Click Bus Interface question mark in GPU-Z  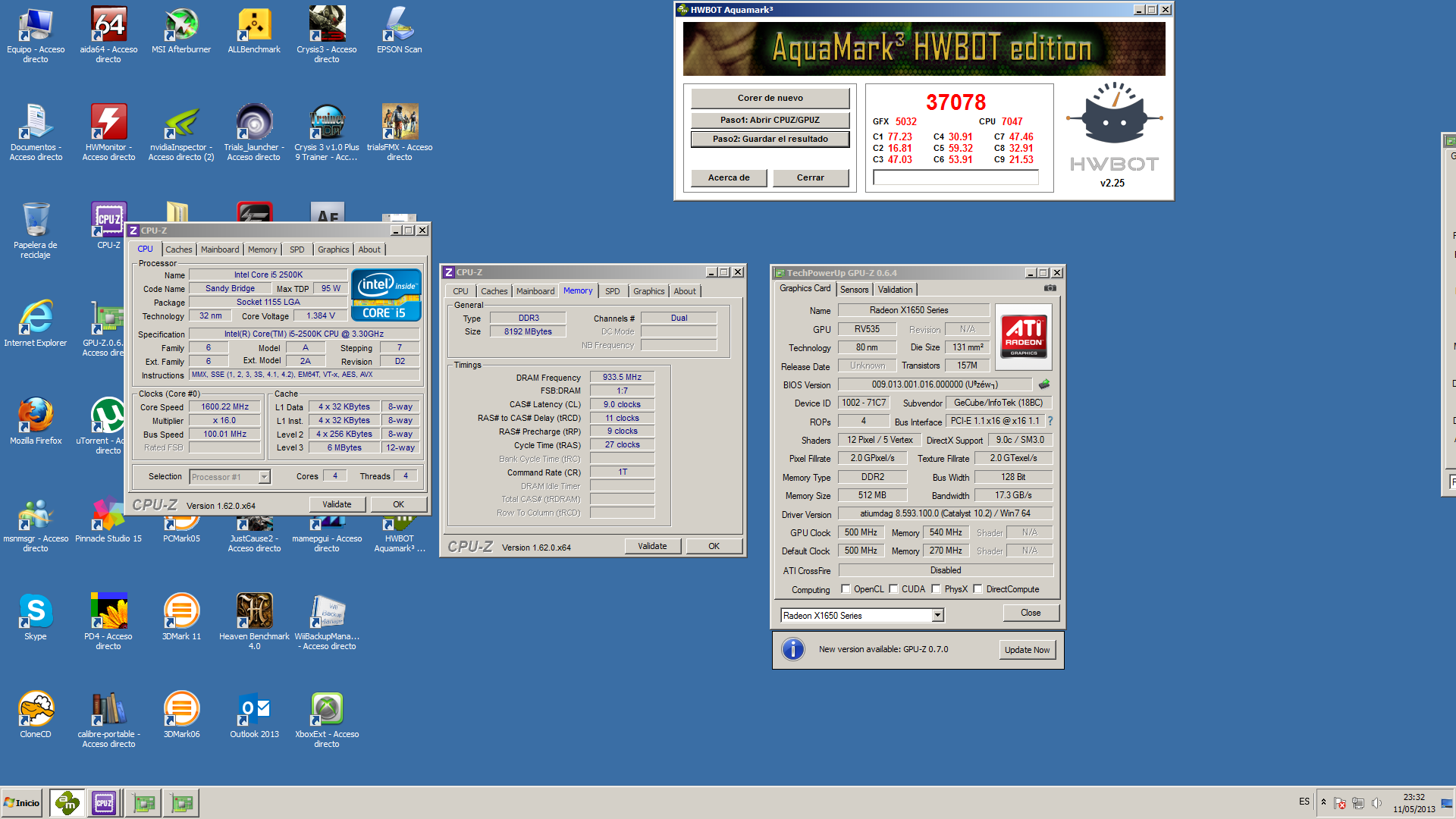click(1050, 421)
